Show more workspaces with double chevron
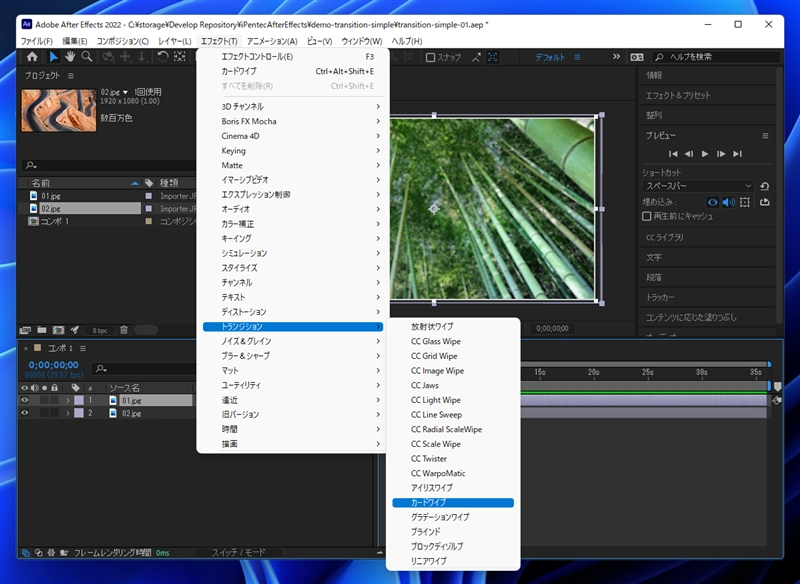800x584 pixels. 616,57
